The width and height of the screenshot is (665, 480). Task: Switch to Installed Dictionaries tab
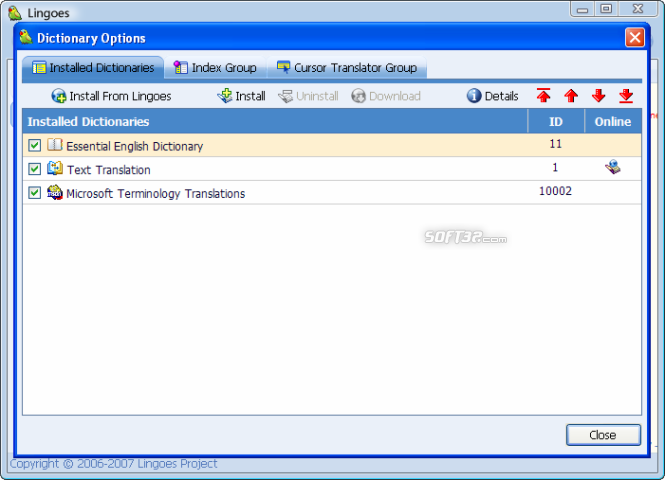(x=93, y=68)
